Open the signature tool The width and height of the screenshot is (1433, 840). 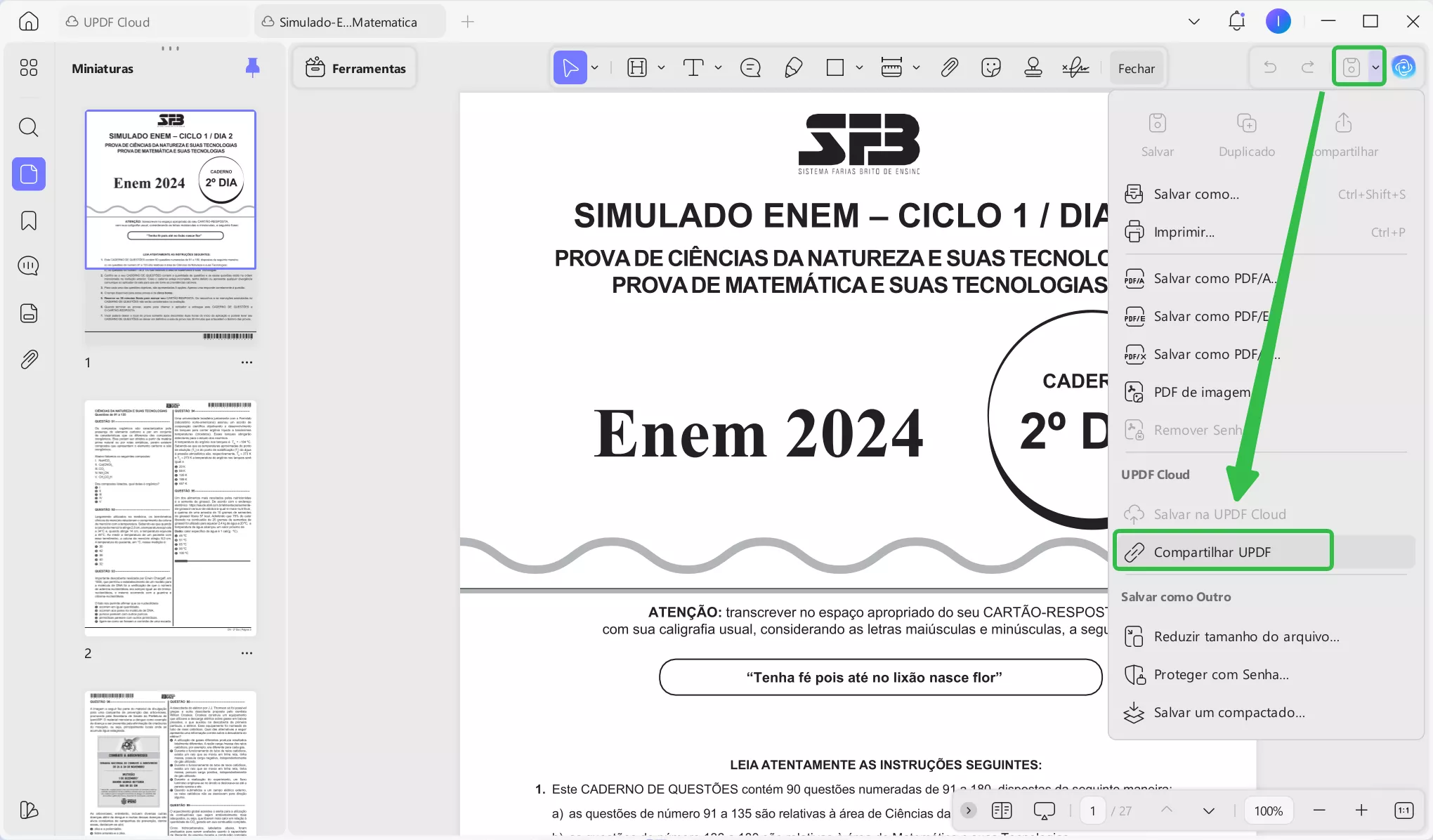[x=1075, y=68]
